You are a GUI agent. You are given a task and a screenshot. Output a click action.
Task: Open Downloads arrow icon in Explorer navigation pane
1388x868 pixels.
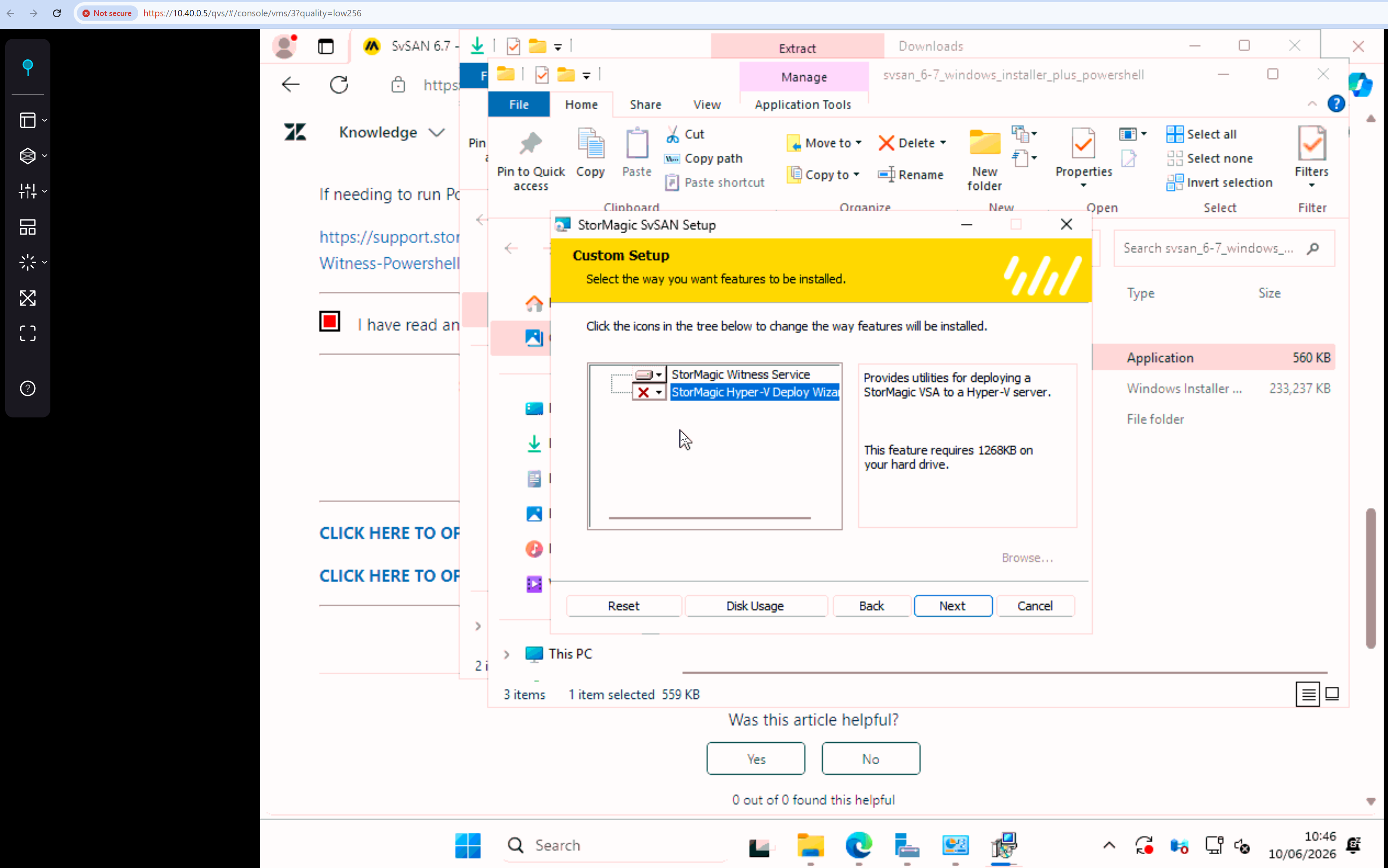pyautogui.click(x=534, y=444)
